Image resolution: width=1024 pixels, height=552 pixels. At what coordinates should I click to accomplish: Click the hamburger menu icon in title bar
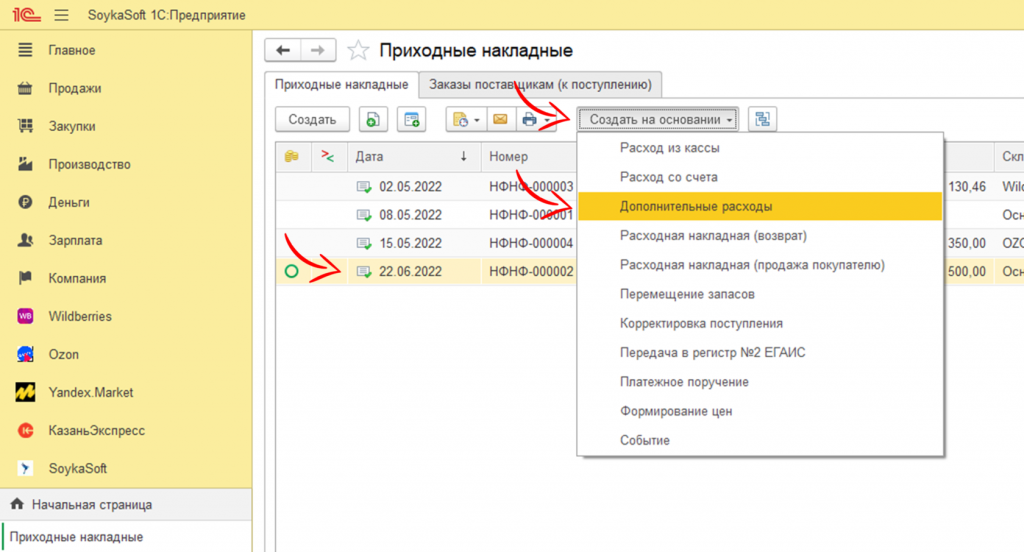point(61,15)
